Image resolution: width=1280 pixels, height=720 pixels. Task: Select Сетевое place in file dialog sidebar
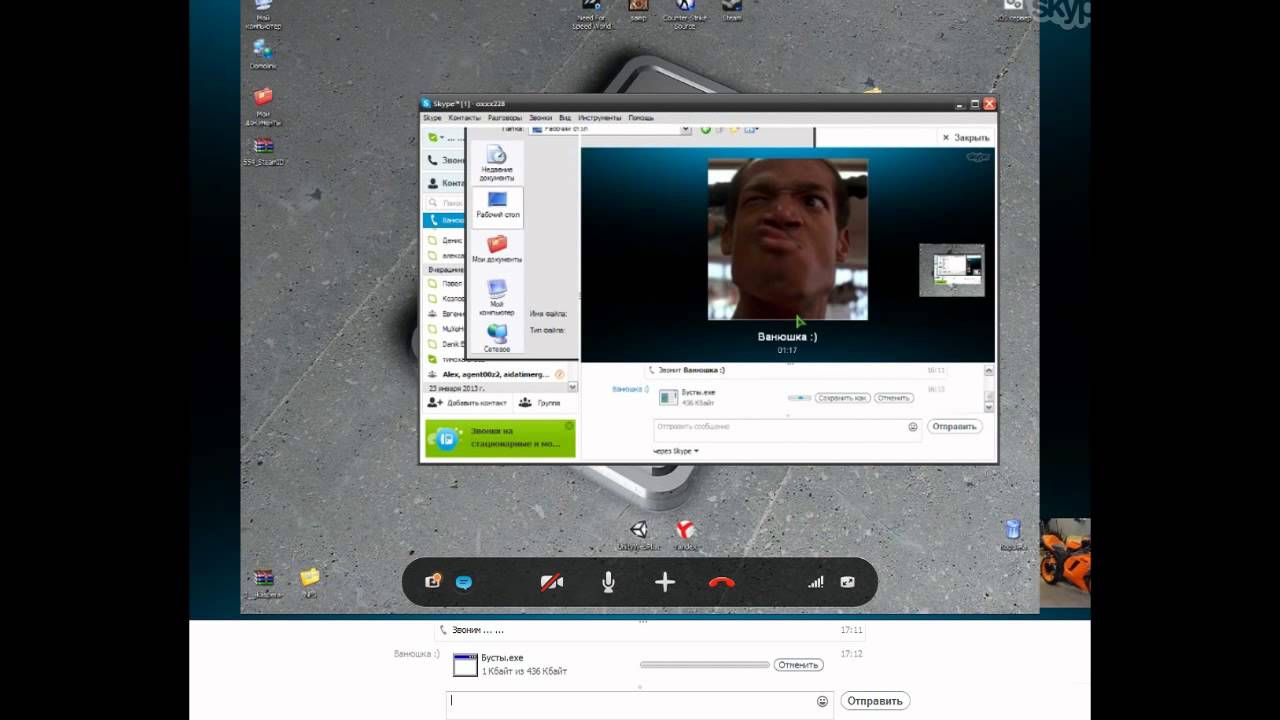pyautogui.click(x=497, y=338)
